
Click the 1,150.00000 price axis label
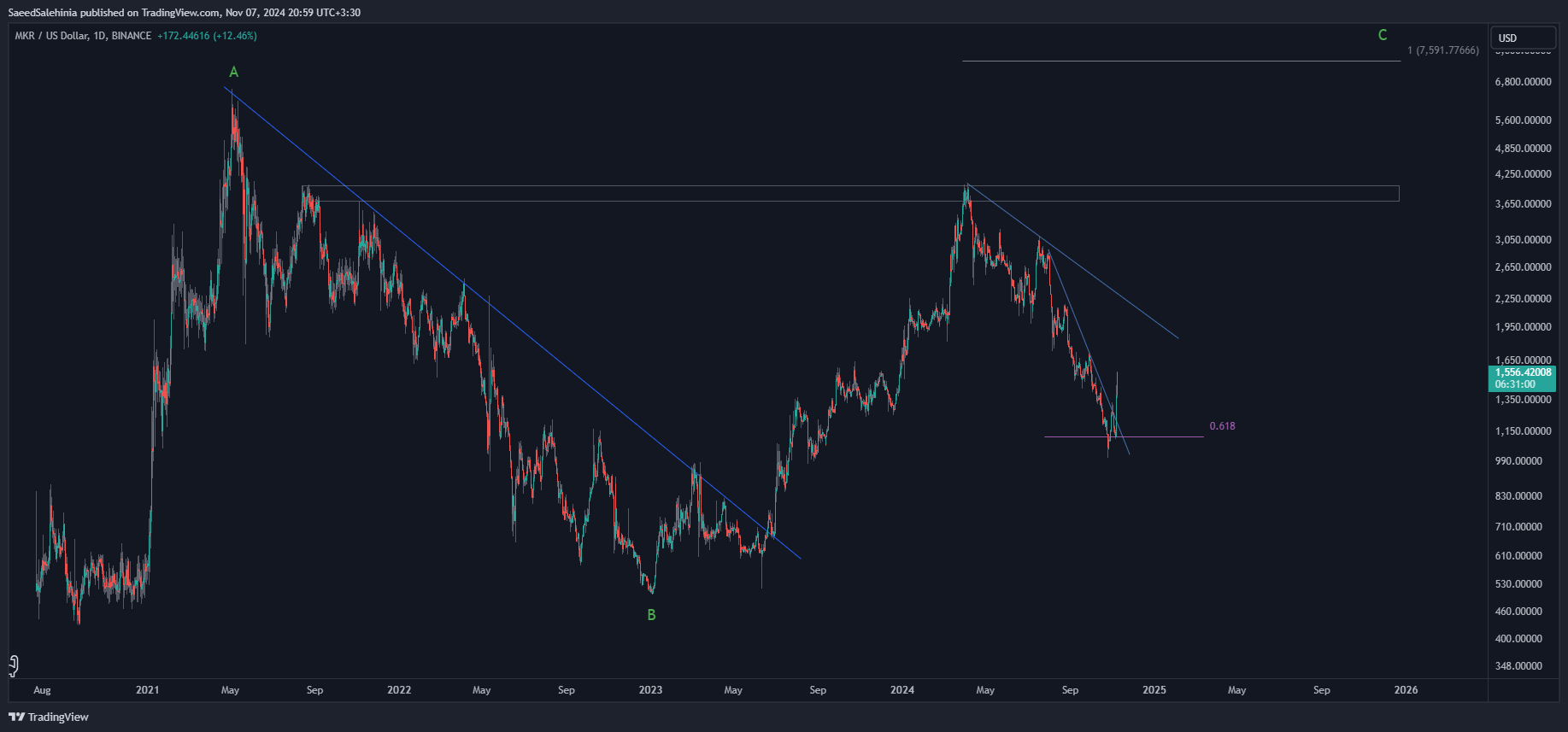coord(1523,431)
